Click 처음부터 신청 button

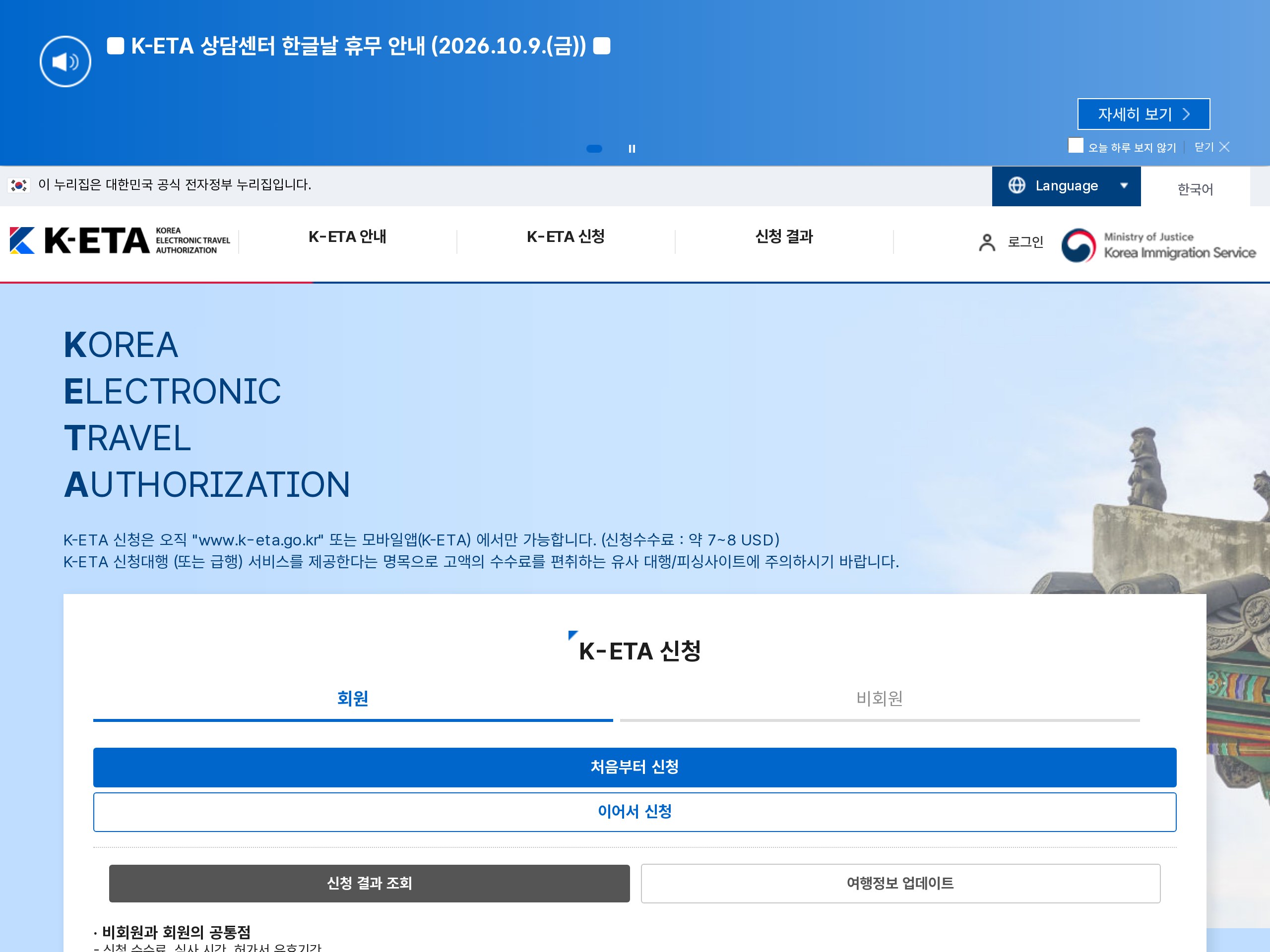click(x=635, y=767)
